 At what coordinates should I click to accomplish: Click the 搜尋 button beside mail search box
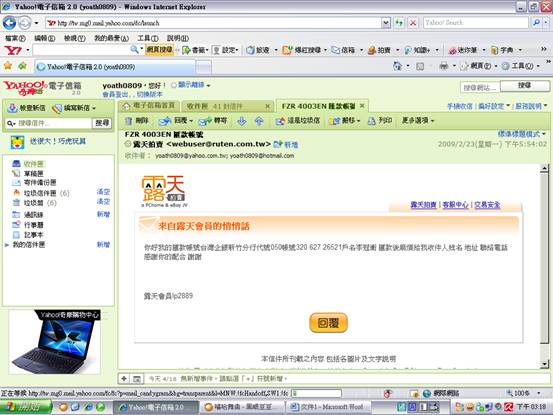[102, 123]
